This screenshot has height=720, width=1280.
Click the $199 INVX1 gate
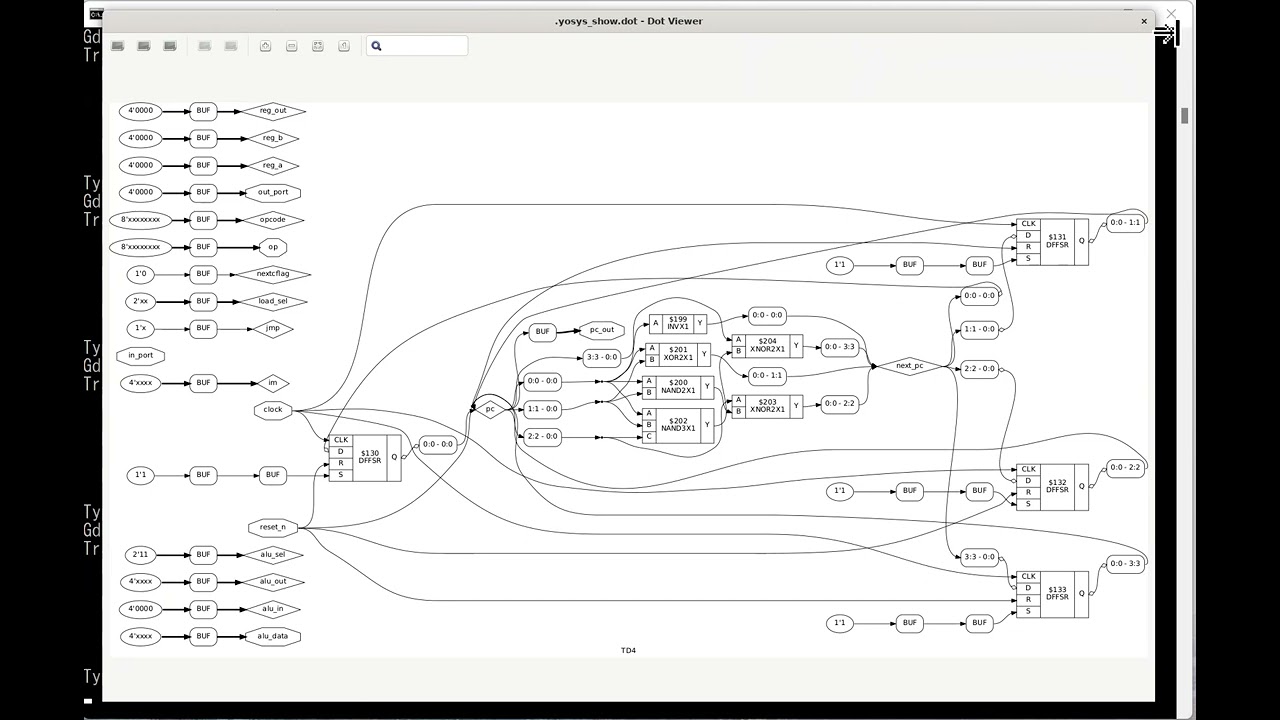[678, 323]
